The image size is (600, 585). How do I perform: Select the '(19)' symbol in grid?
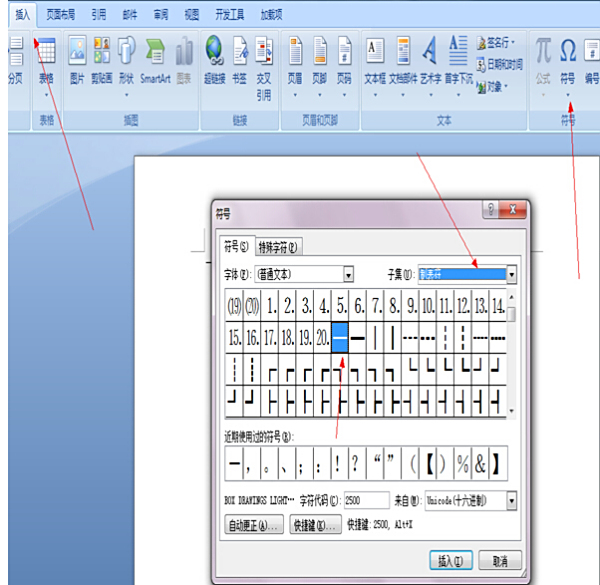tap(234, 306)
